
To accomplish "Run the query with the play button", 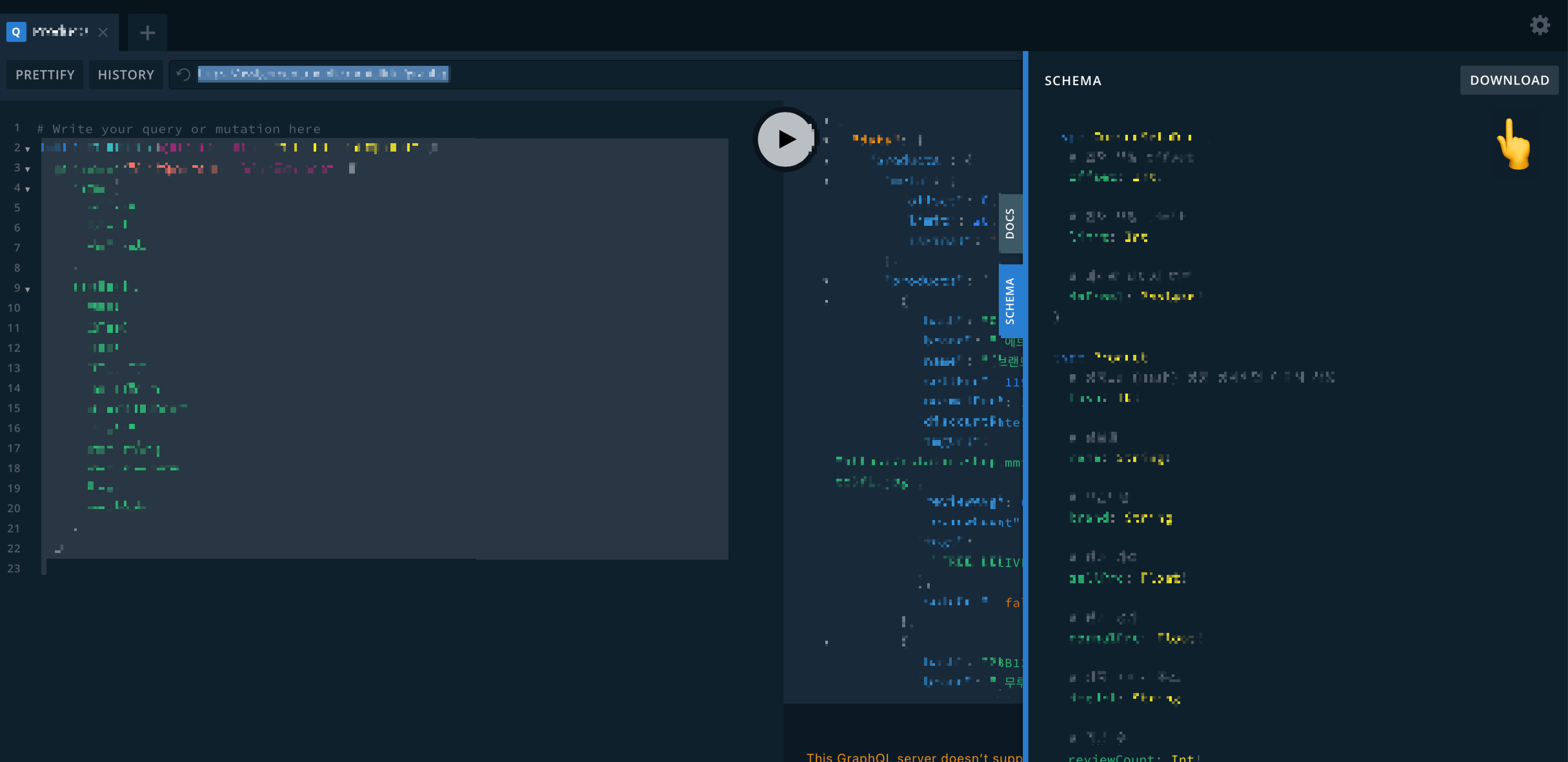I will point(786,140).
